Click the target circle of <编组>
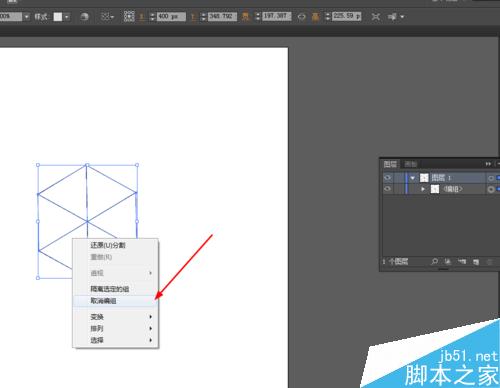The image size is (500, 388). click(491, 189)
